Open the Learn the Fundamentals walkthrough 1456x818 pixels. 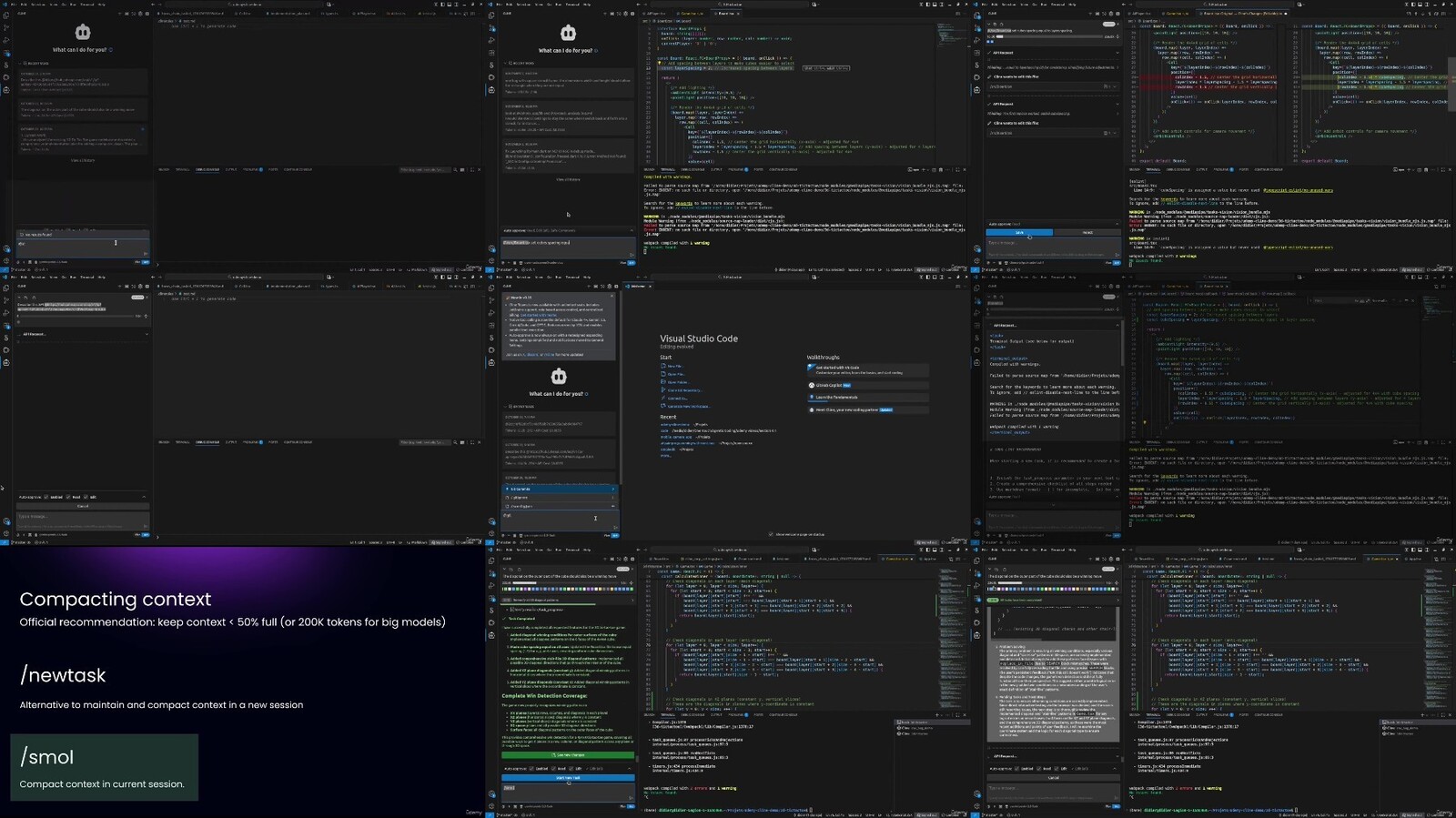[x=867, y=398]
